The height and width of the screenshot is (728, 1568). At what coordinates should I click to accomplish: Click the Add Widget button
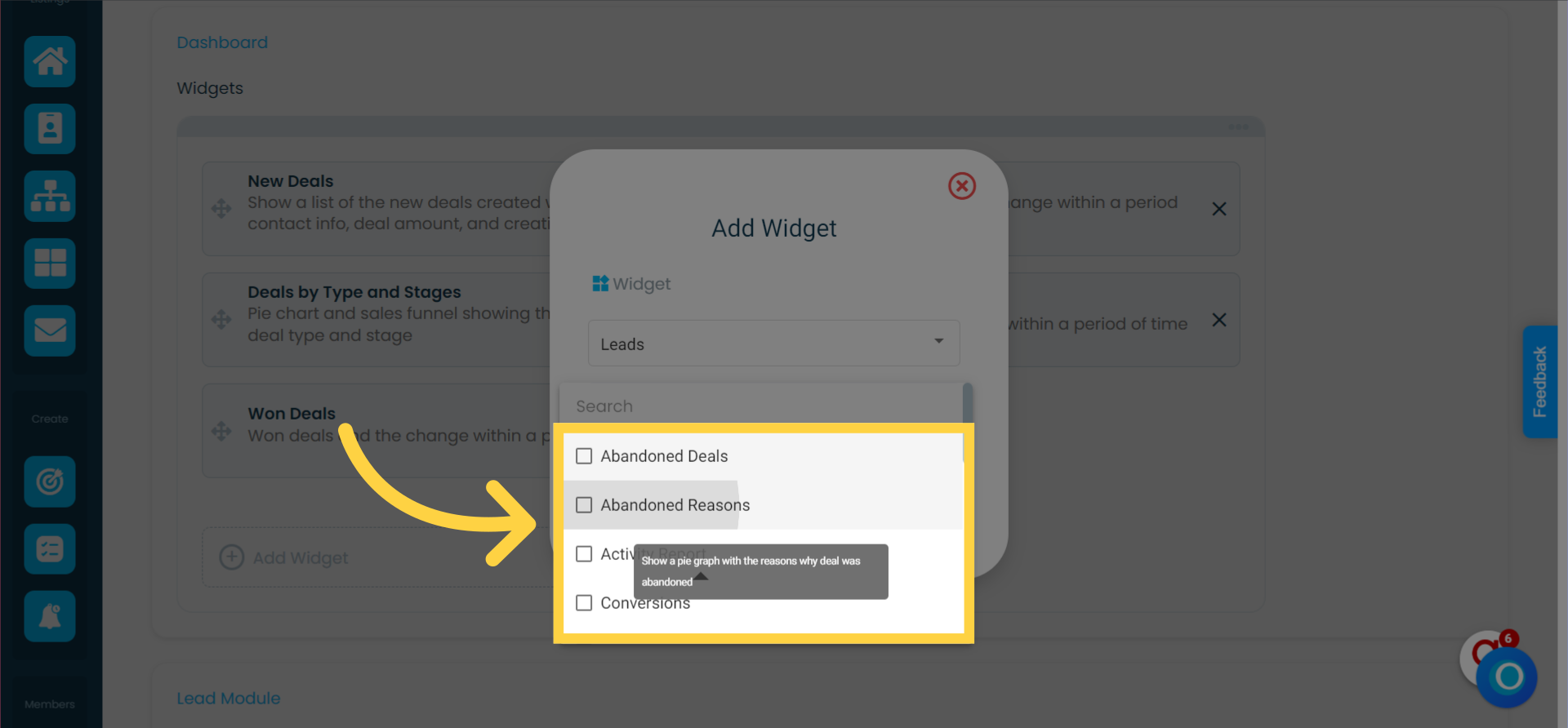pos(284,557)
